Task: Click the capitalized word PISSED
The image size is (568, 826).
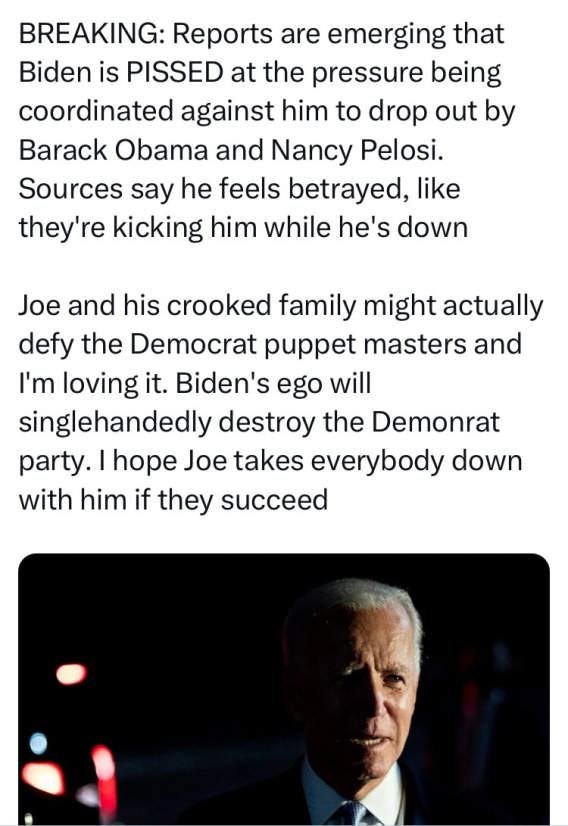Action: [174, 73]
